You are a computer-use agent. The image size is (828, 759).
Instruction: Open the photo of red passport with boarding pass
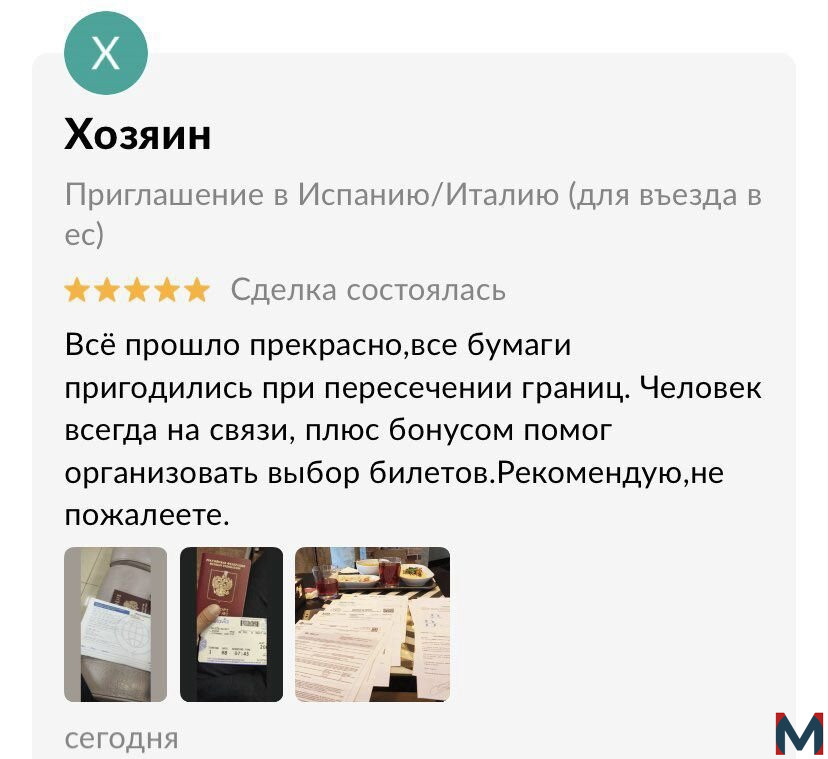point(231,624)
